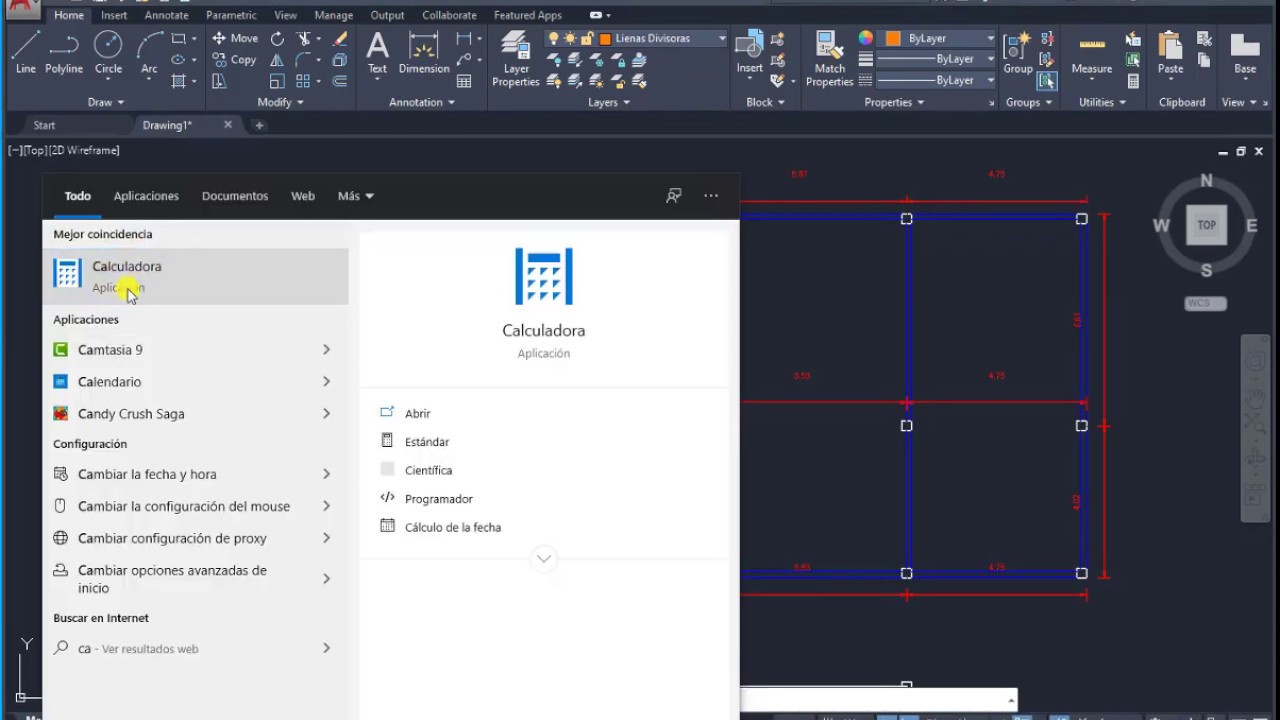This screenshot has height=720, width=1280.
Task: Switch to the Start file tab
Action: (x=45, y=125)
